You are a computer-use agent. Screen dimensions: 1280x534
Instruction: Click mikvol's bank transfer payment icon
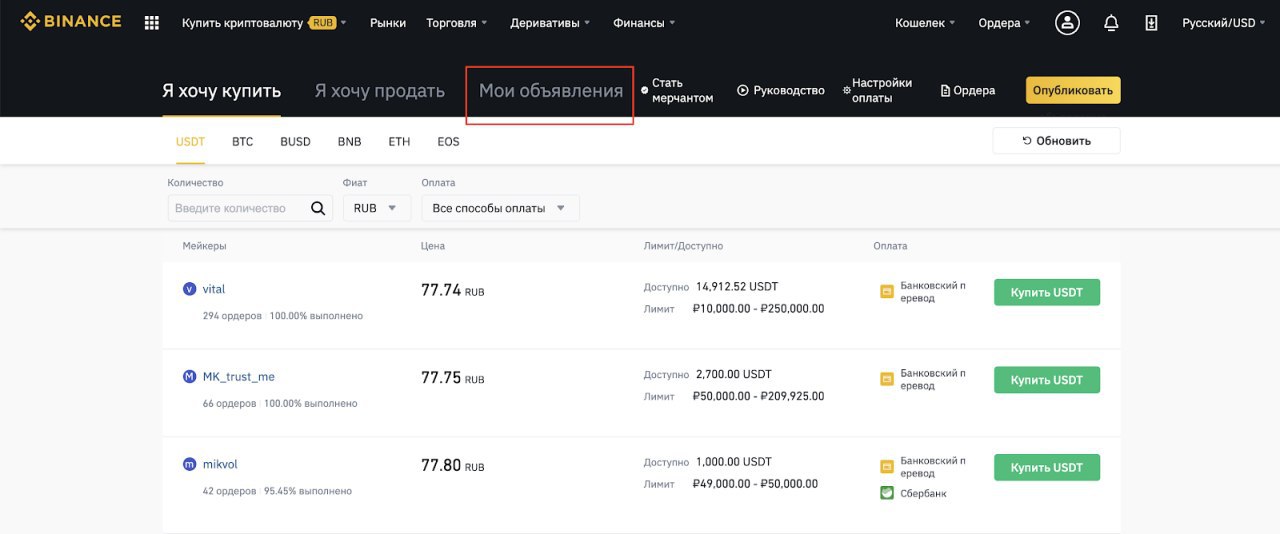(x=886, y=467)
